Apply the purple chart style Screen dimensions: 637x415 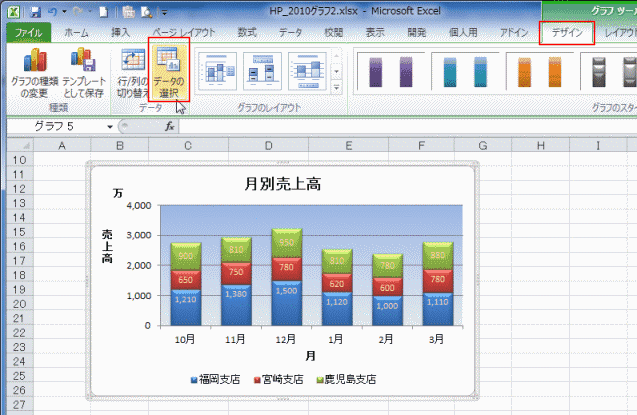[x=391, y=71]
